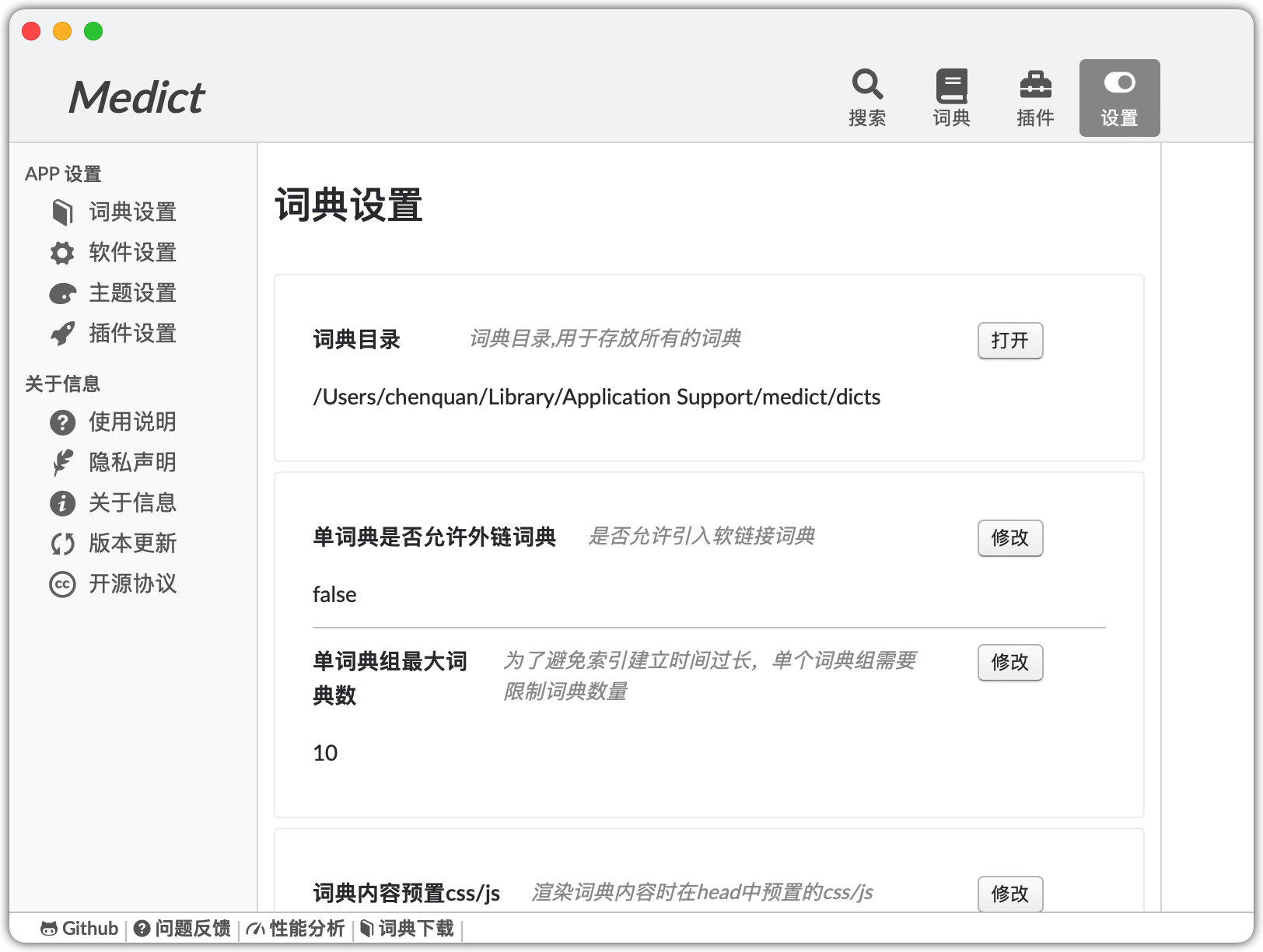
Task: Click the 版本更新 refresh icon
Action: coord(62,544)
